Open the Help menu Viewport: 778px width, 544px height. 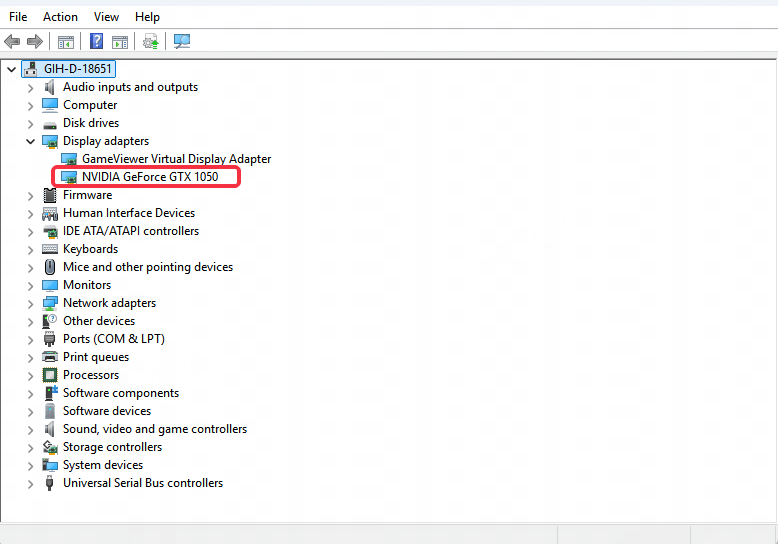[147, 17]
